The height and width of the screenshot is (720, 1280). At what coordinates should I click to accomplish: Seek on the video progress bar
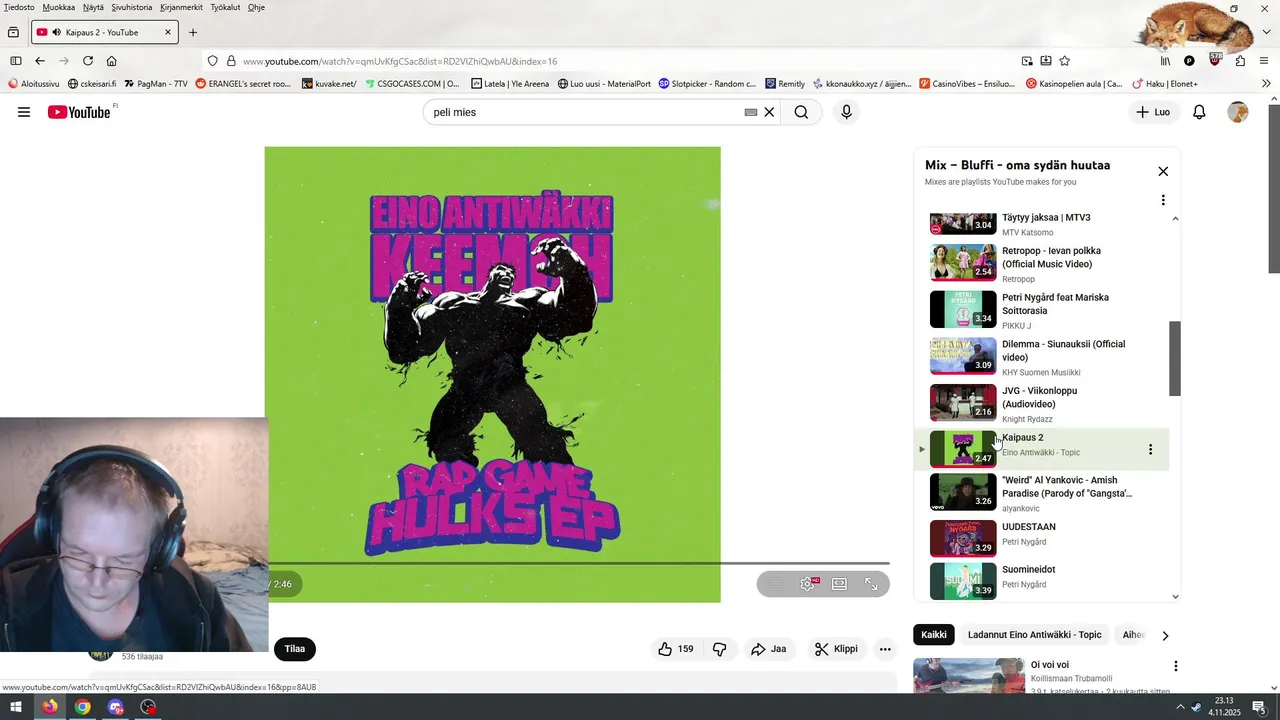pos(577,564)
